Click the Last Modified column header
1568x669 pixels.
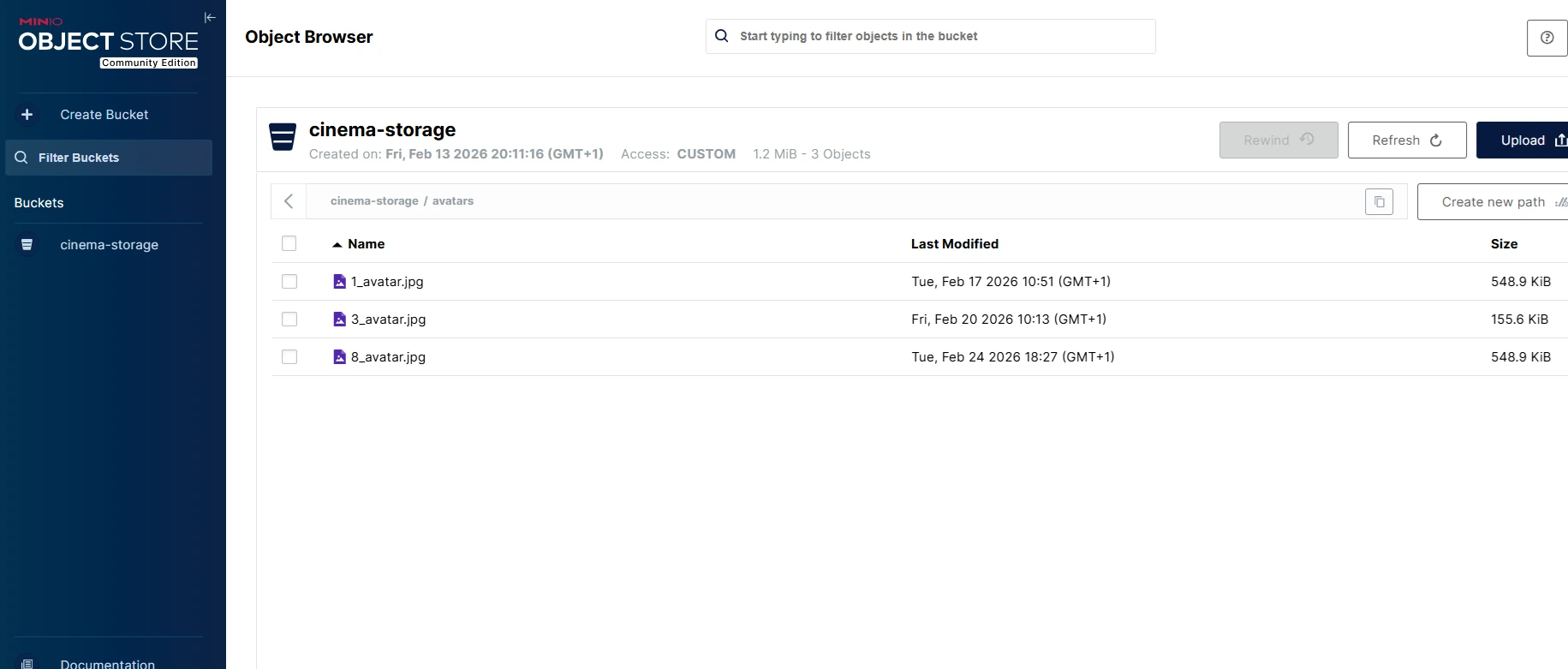[x=955, y=244]
